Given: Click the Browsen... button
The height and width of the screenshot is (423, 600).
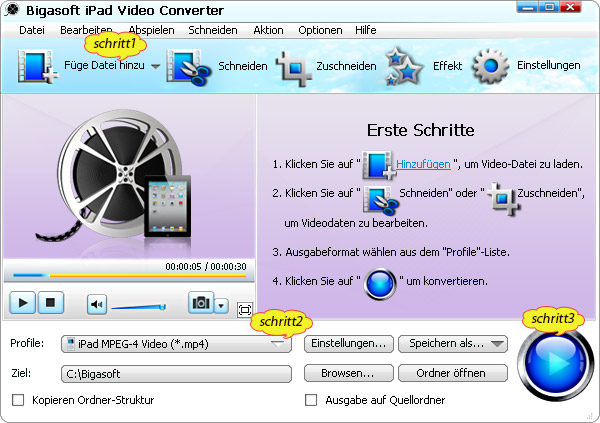Looking at the screenshot, I should pos(349,373).
